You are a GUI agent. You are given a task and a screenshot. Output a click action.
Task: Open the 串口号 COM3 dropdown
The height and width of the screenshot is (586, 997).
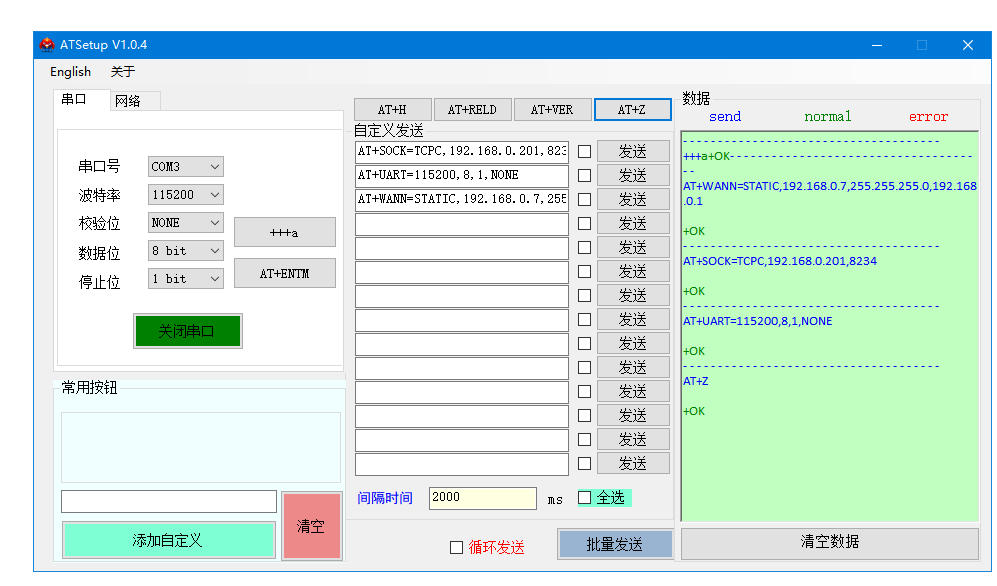click(x=186, y=167)
